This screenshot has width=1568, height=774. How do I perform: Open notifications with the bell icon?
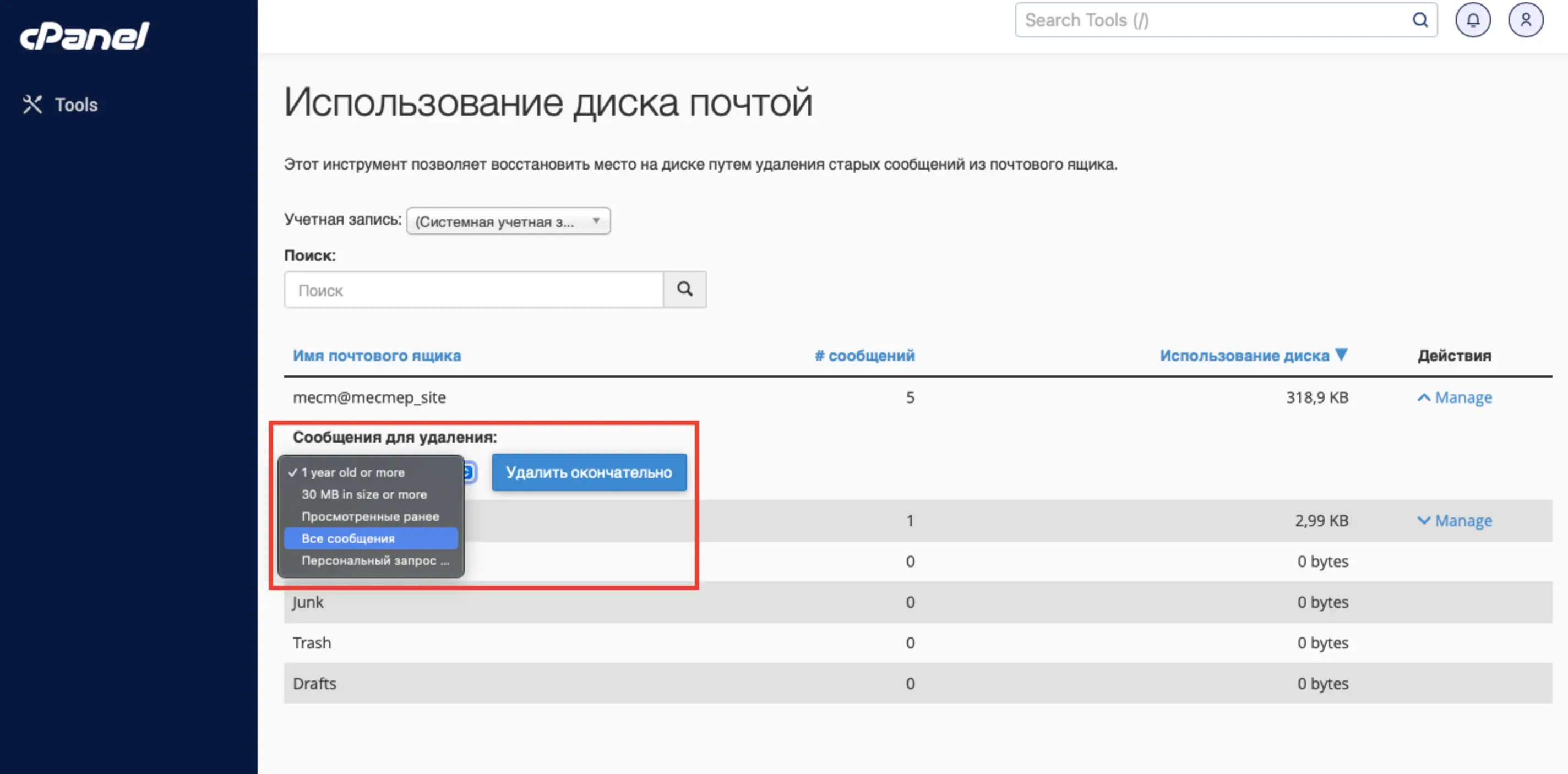click(1473, 19)
